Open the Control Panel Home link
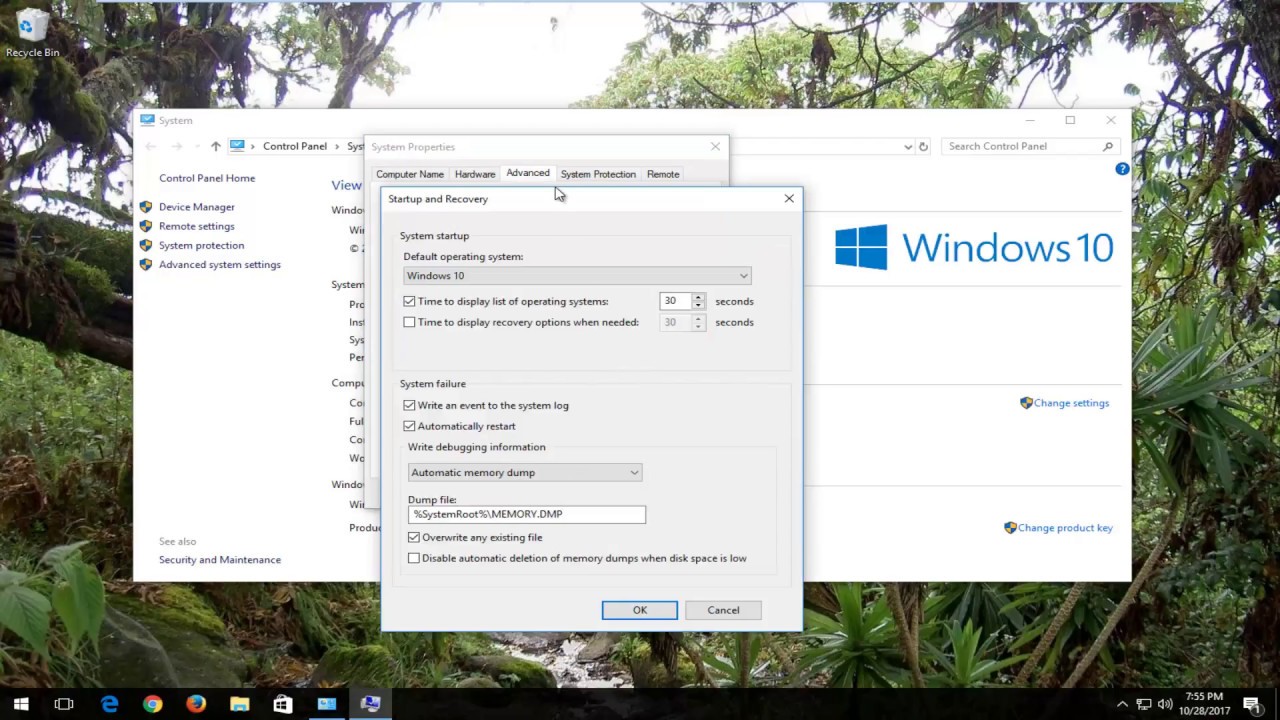This screenshot has height=720, width=1280. [x=207, y=178]
